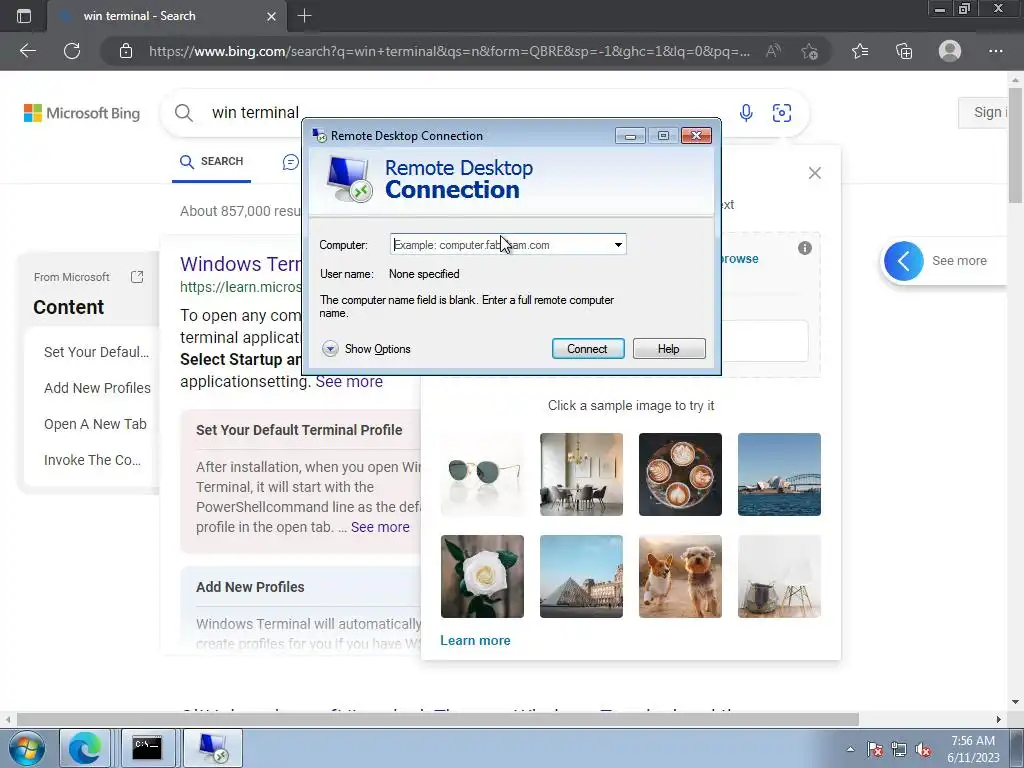Open the network tray icon

pyautogui.click(x=899, y=749)
